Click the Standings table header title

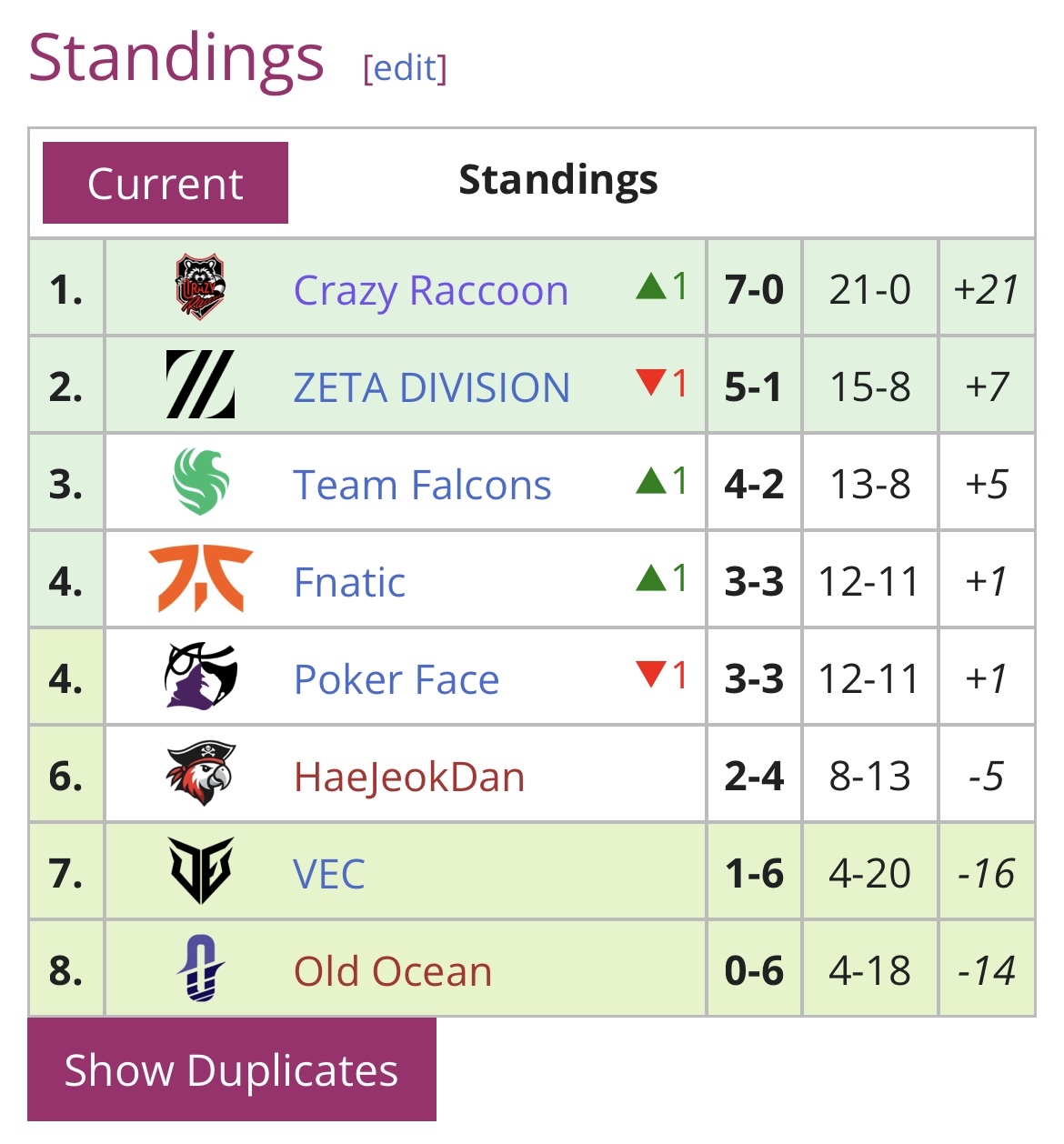[x=557, y=180]
